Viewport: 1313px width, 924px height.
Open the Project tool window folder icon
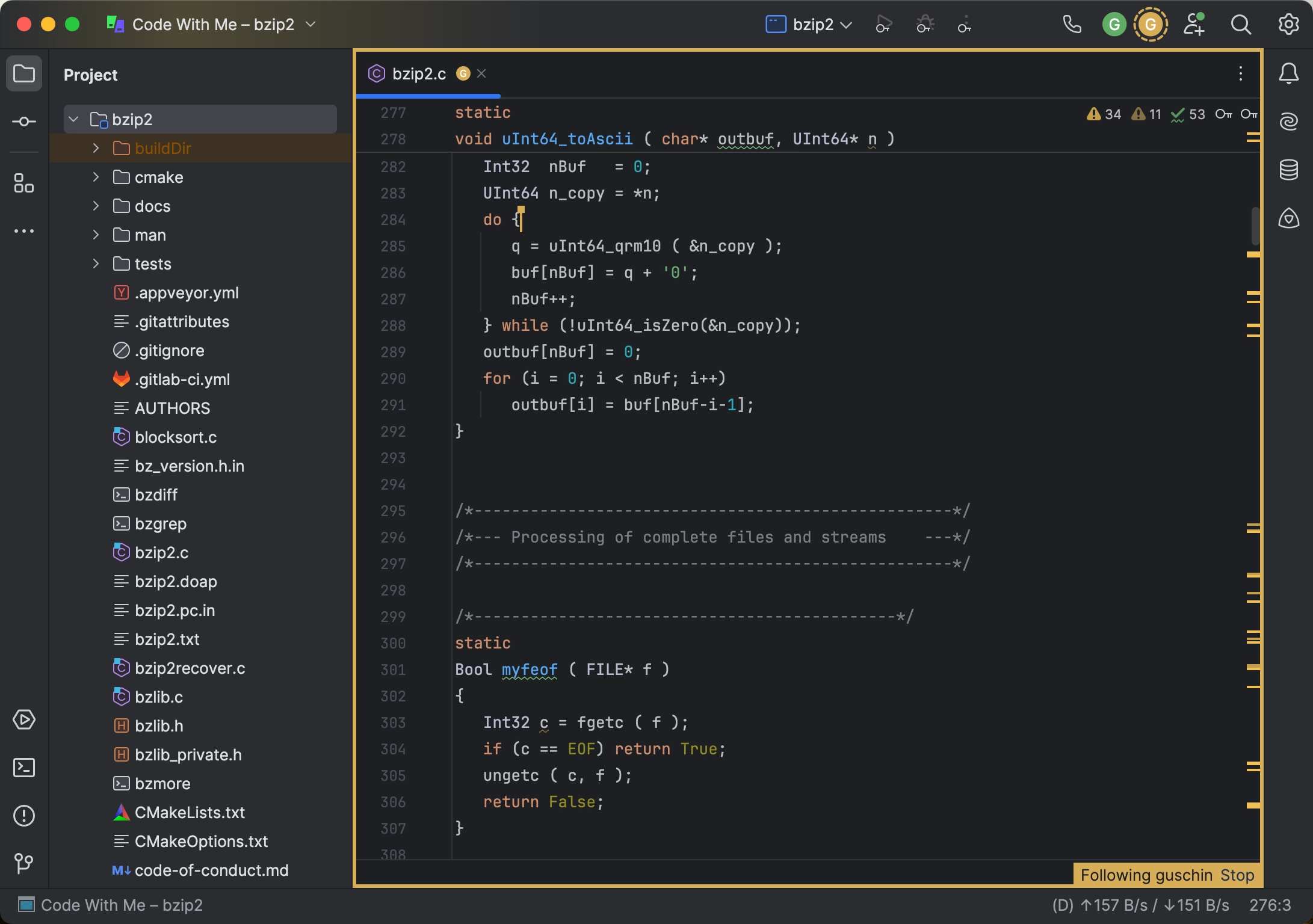pos(24,74)
